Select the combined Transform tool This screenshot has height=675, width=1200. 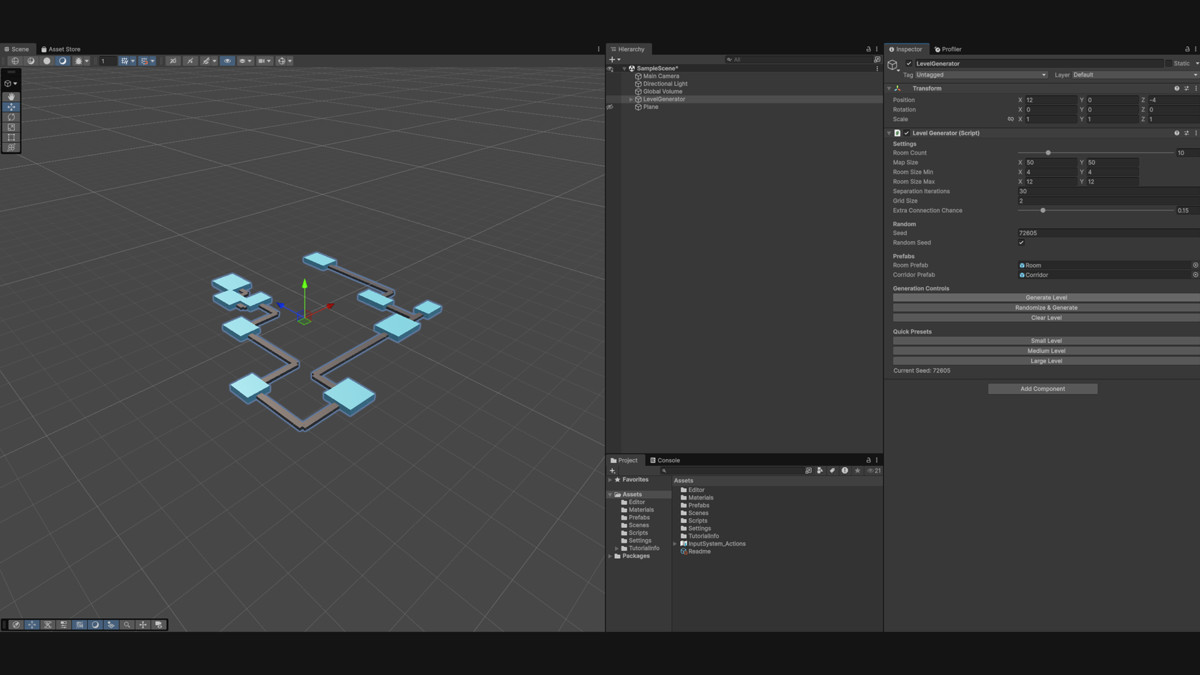[12, 147]
